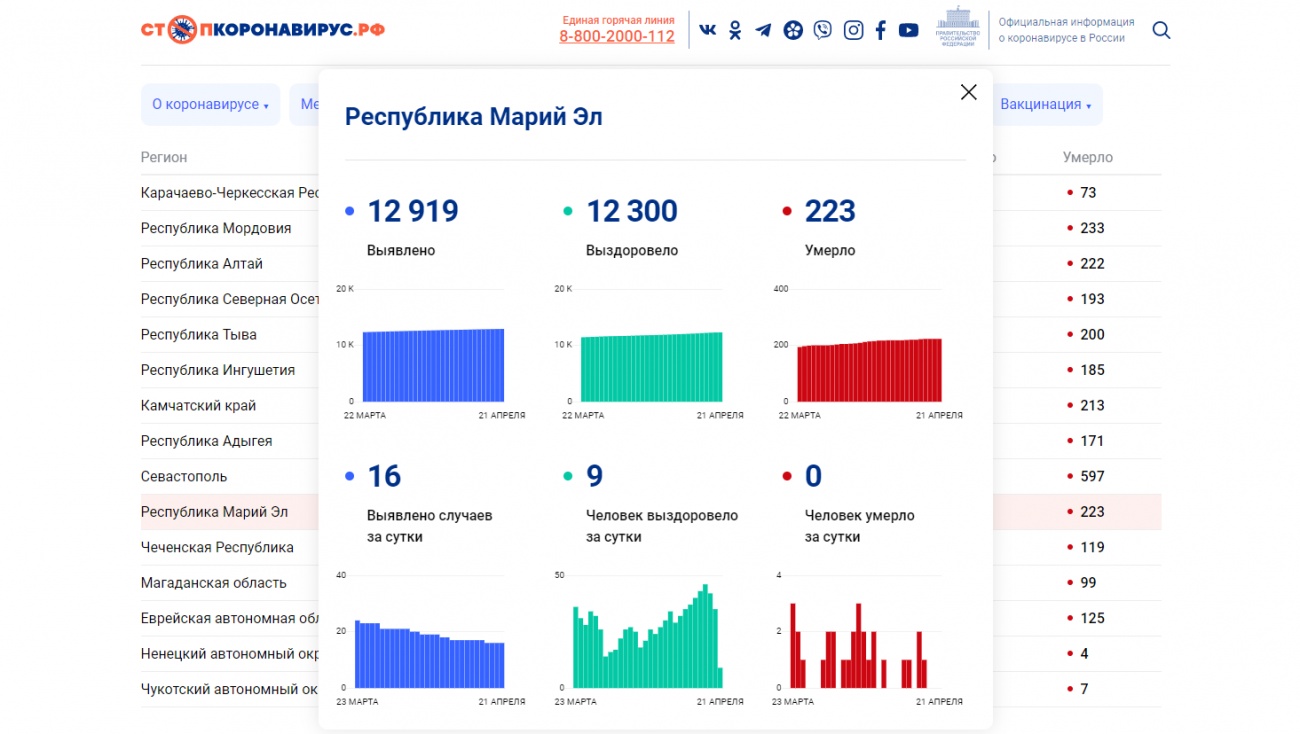Close the Республика Марий Эл popup
Screen dimensions: 1300x734
click(x=968, y=92)
